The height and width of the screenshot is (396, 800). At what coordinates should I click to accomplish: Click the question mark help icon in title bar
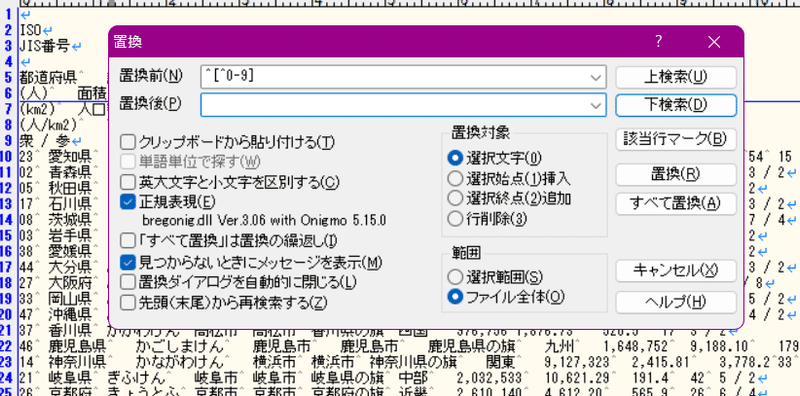pyautogui.click(x=659, y=42)
